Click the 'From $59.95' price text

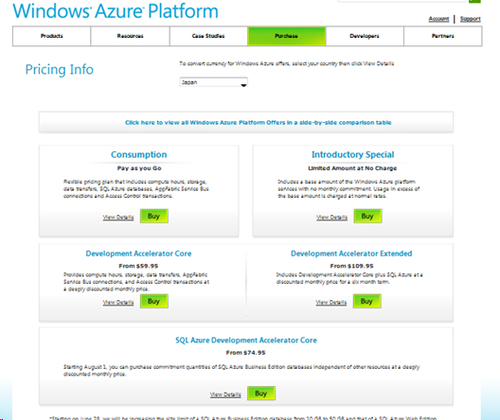point(138,266)
